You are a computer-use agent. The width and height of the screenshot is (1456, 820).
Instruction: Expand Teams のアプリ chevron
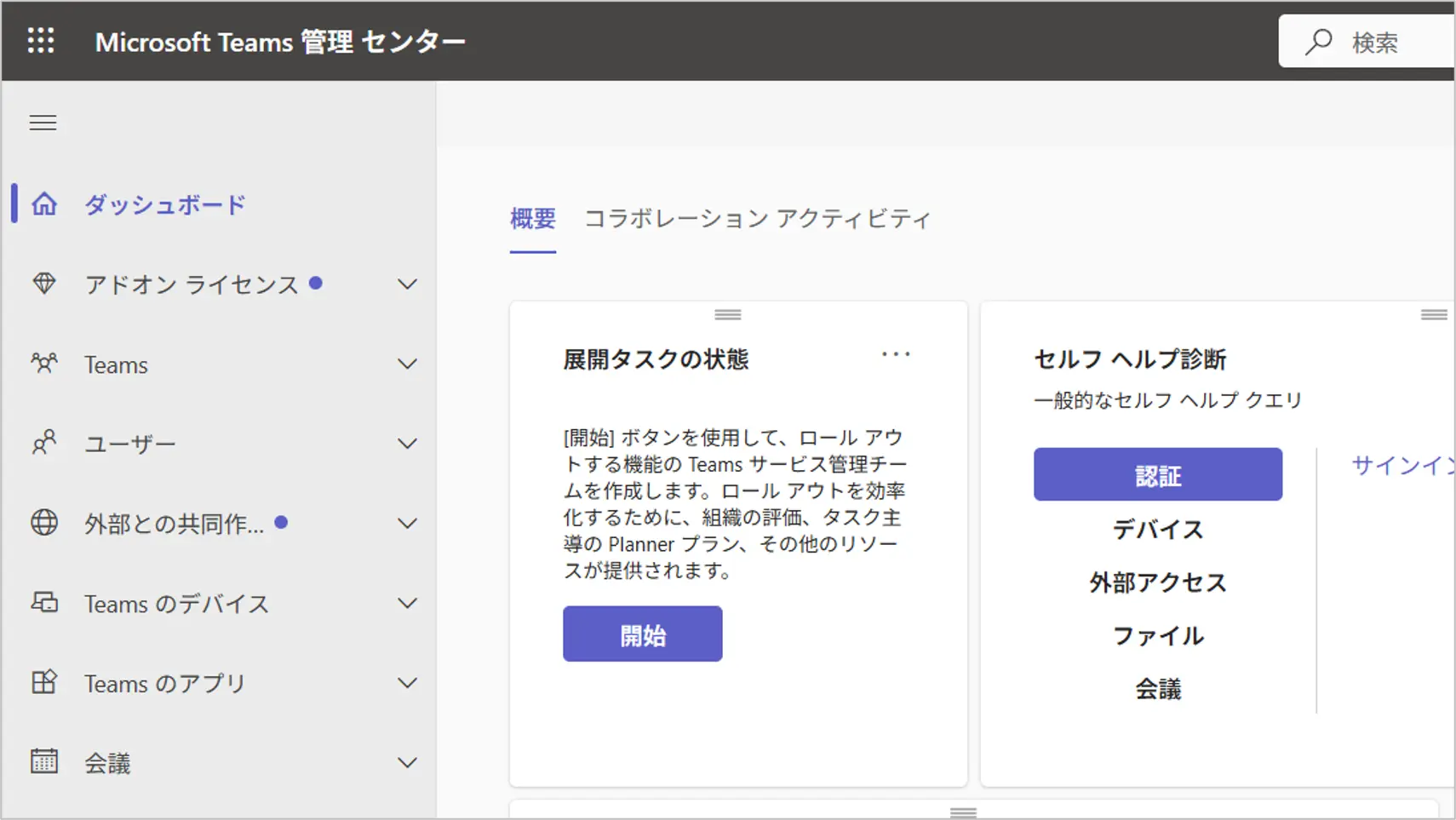click(x=408, y=683)
